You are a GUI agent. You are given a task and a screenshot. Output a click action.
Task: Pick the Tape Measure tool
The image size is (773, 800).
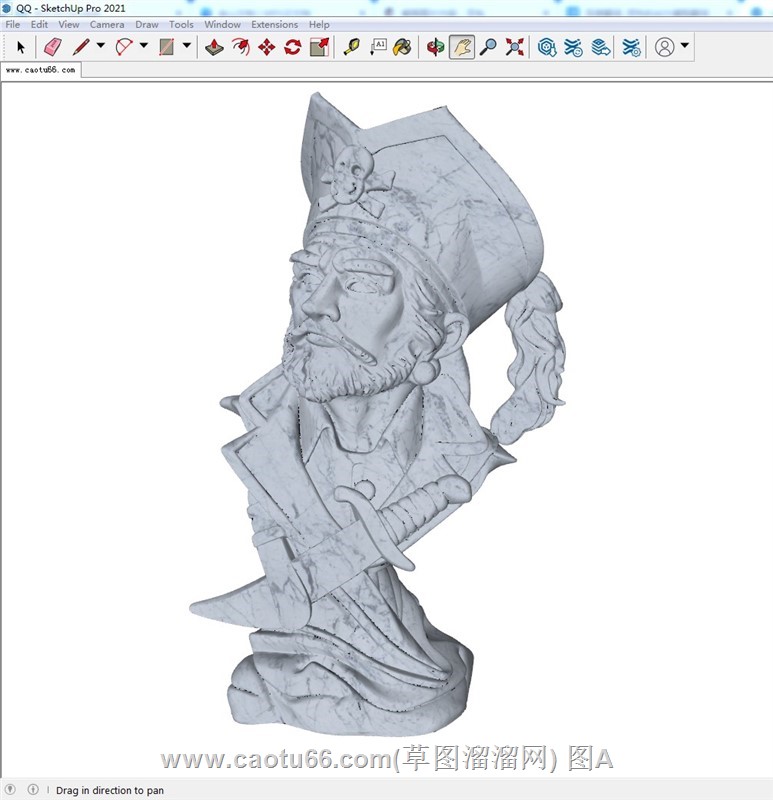(x=352, y=47)
